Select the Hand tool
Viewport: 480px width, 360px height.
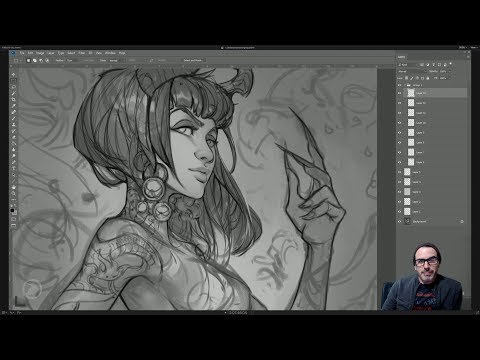[x=14, y=187]
